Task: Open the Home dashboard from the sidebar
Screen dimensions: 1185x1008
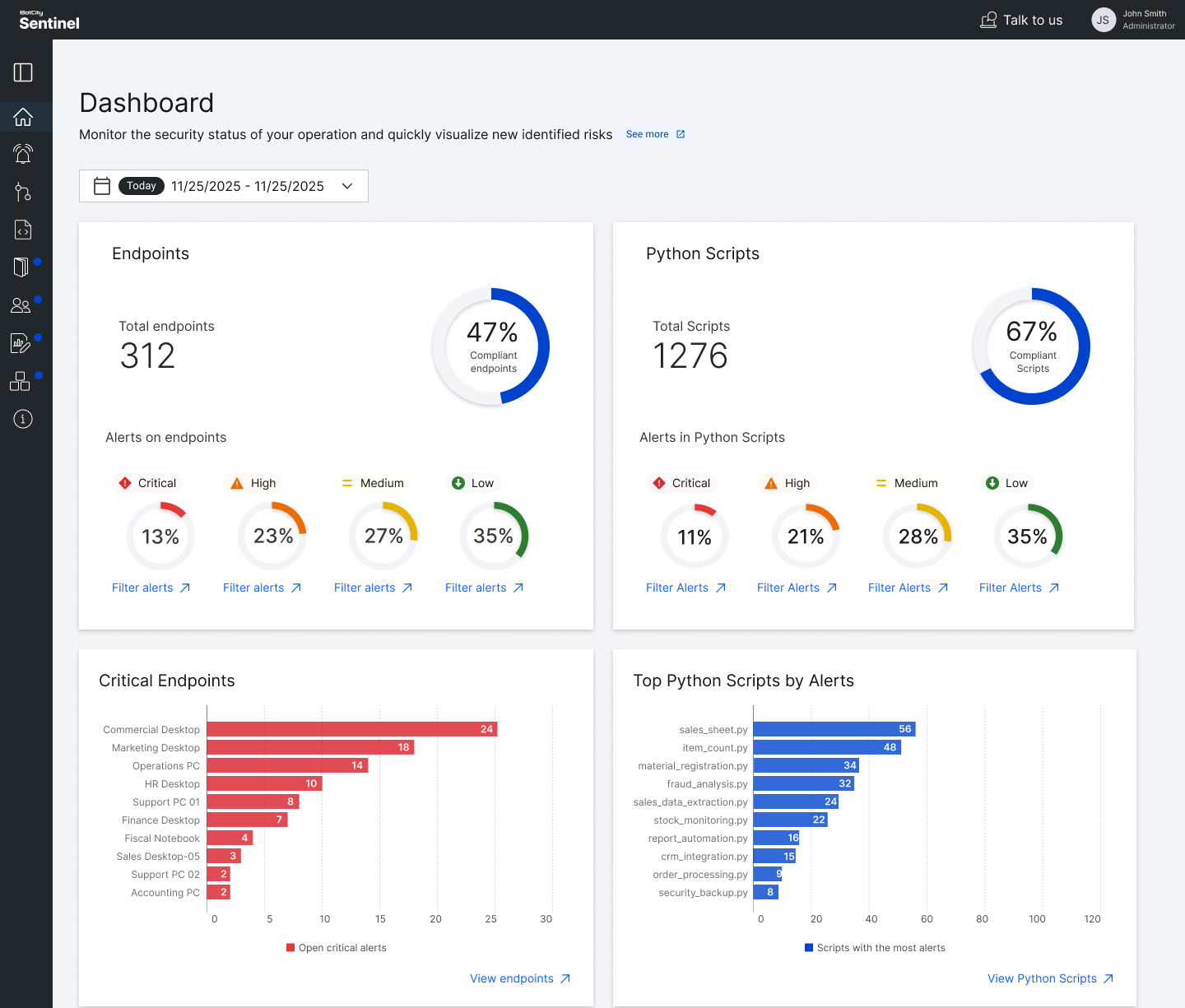Action: pyautogui.click(x=23, y=117)
